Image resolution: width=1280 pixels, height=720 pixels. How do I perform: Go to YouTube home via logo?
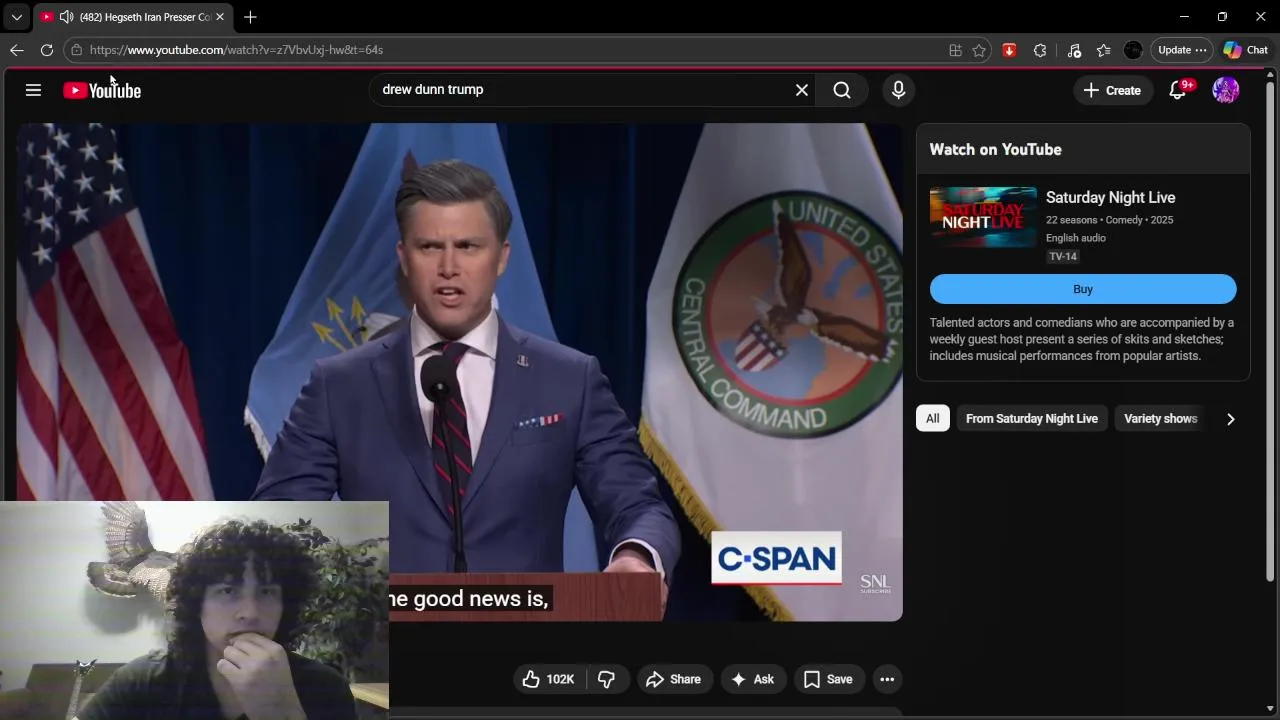[x=102, y=90]
